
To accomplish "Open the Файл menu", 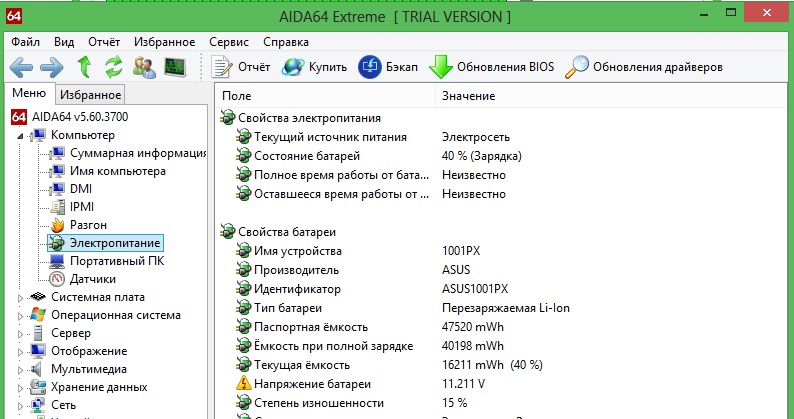I will [x=25, y=42].
